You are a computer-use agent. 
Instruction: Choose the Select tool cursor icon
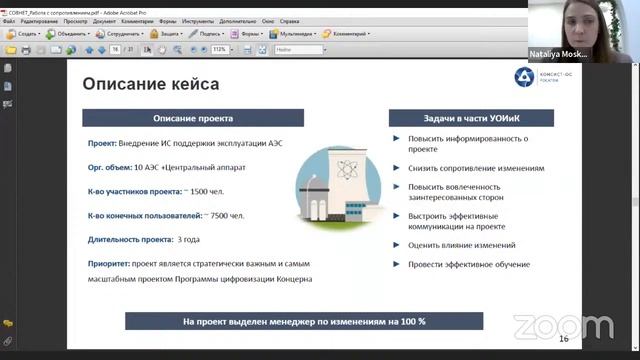click(x=147, y=50)
